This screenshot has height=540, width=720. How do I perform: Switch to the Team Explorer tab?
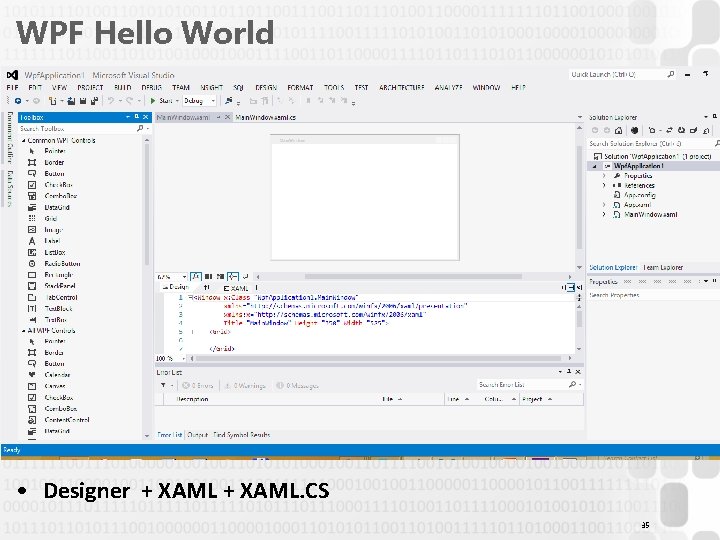663,267
